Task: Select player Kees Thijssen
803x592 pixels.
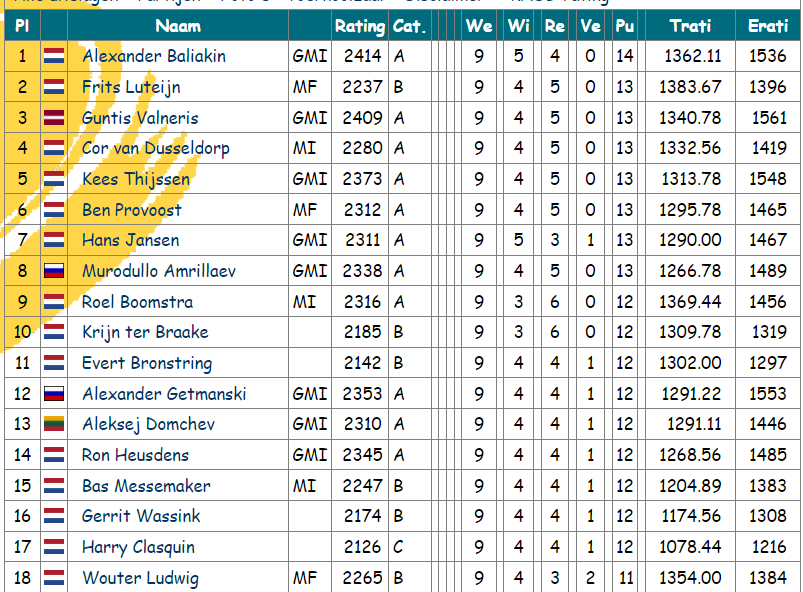Action: pos(136,179)
